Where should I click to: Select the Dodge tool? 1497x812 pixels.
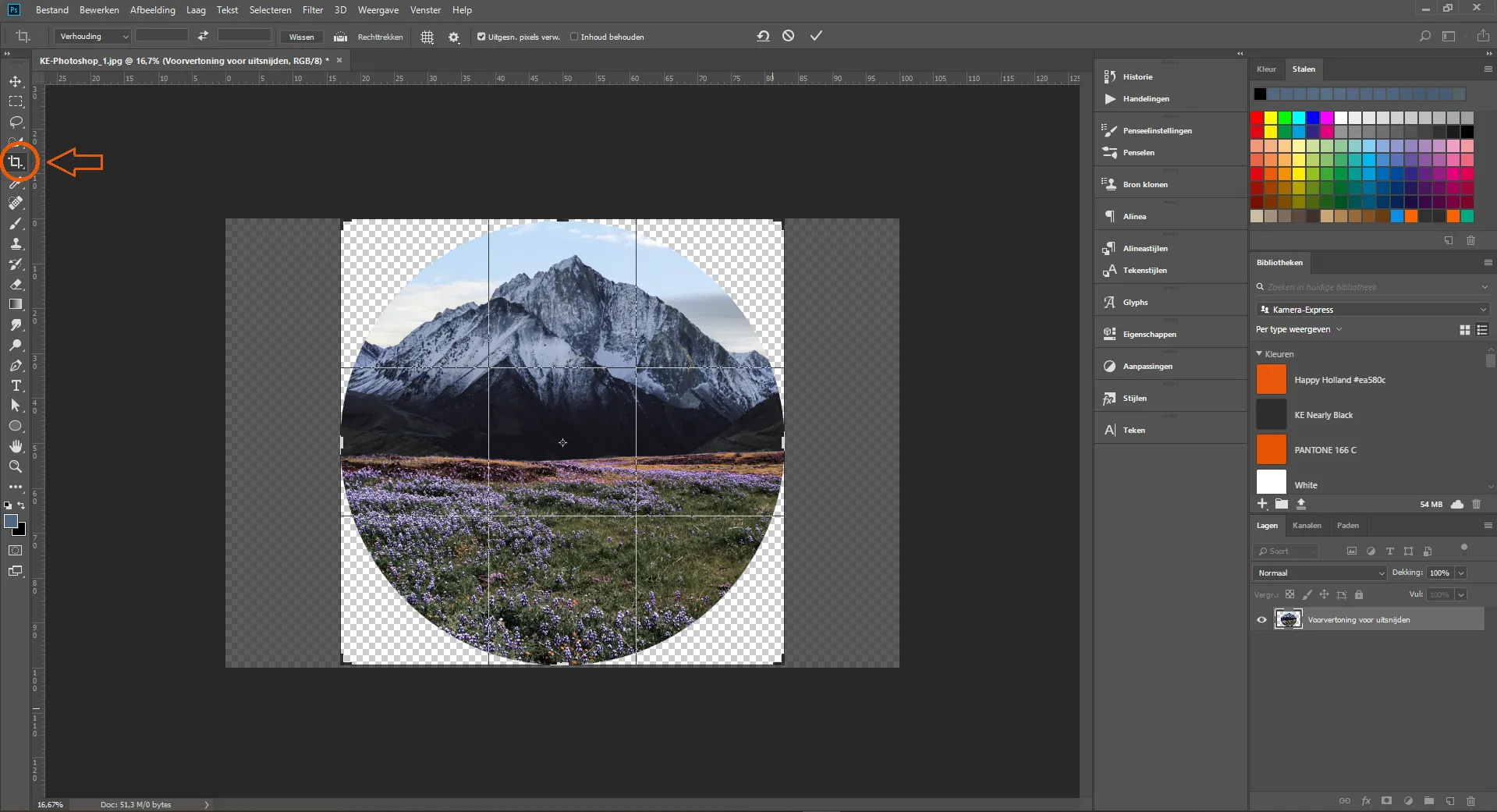[16, 346]
